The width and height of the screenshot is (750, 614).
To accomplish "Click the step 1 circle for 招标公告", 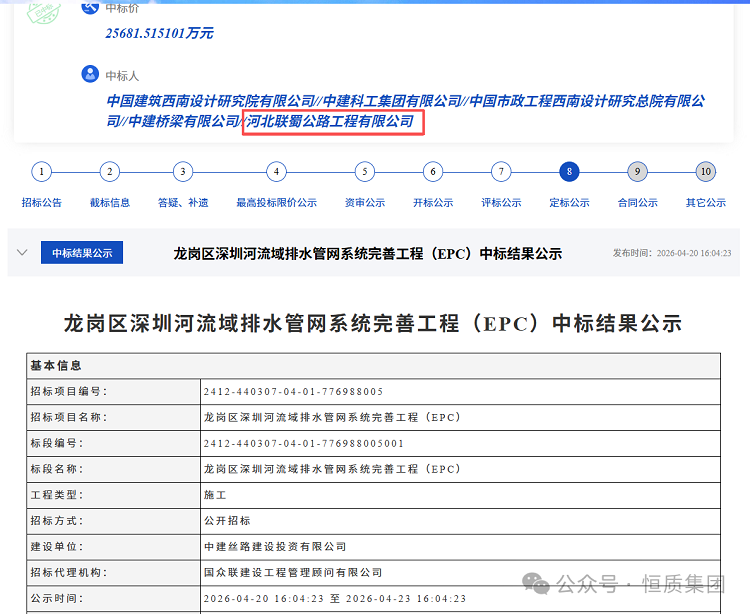I will (x=41, y=172).
